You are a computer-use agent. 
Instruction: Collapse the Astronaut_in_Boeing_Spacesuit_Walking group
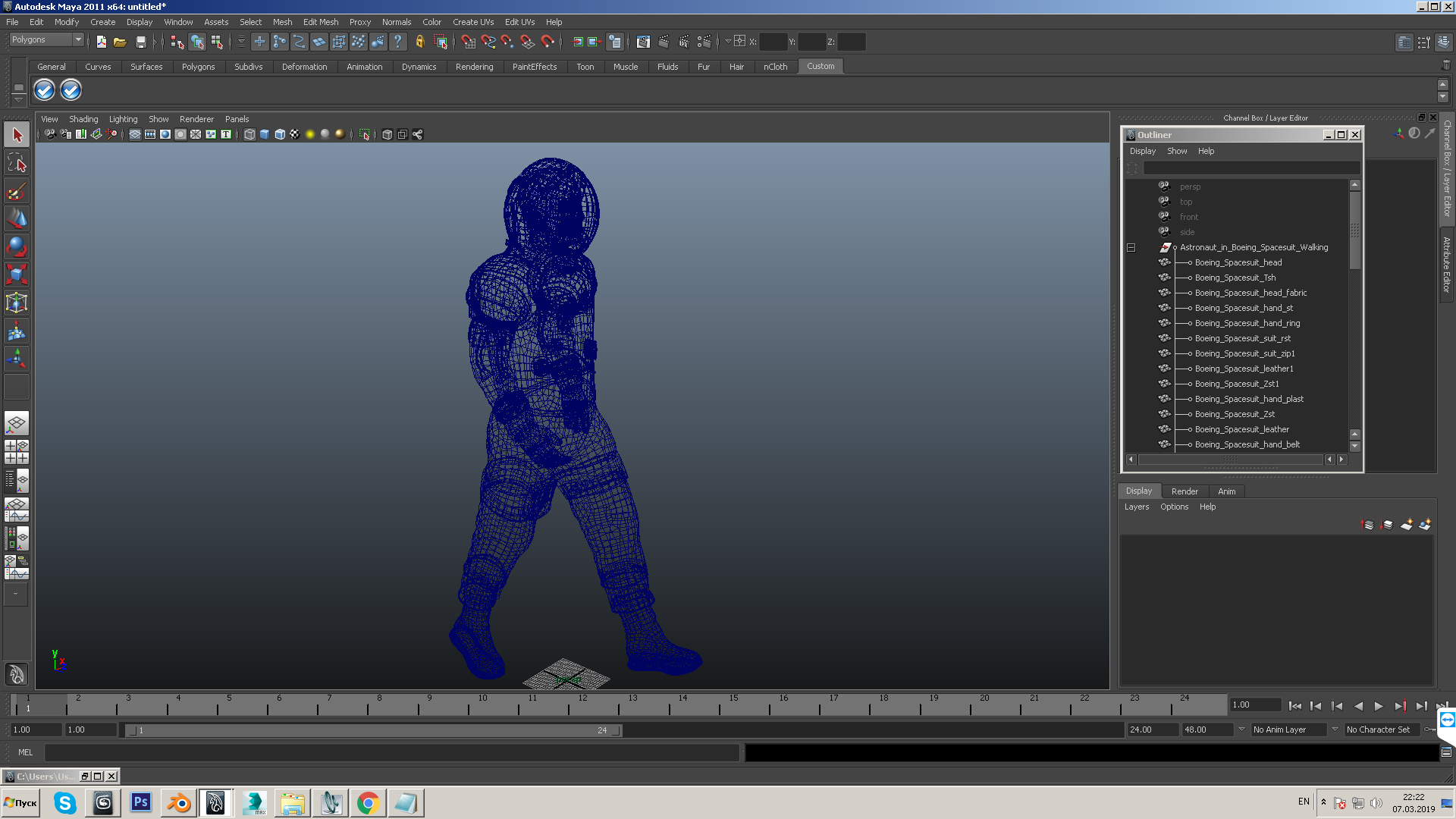coord(1131,247)
